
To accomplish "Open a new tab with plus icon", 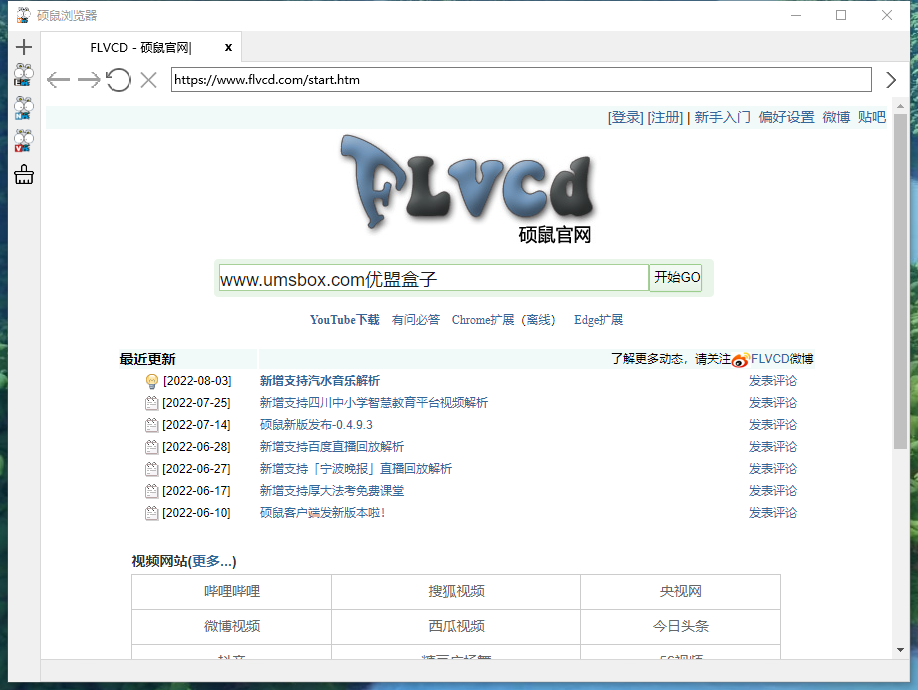I will coord(24,47).
